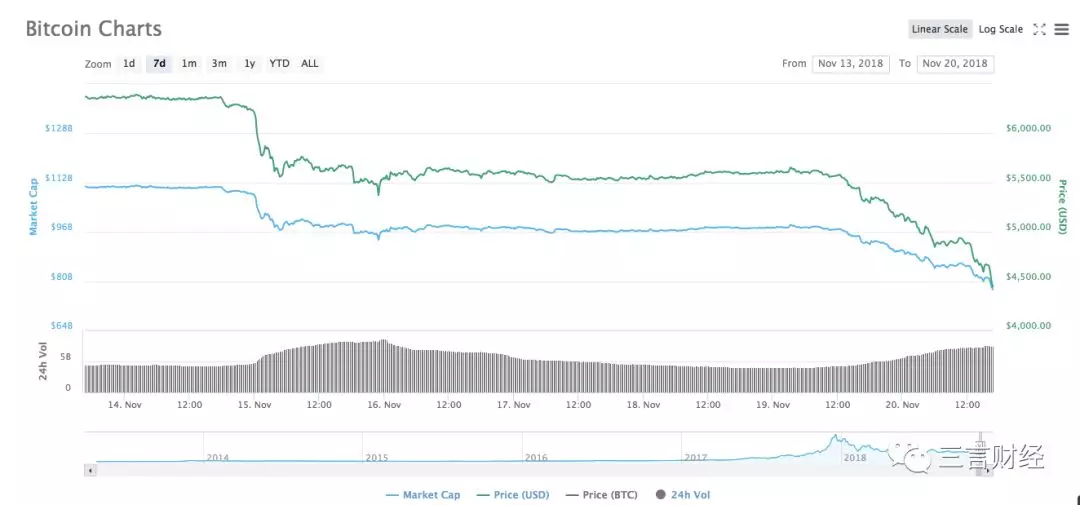
Task: Click the 19. Nov x-axis label
Action: pos(773,404)
